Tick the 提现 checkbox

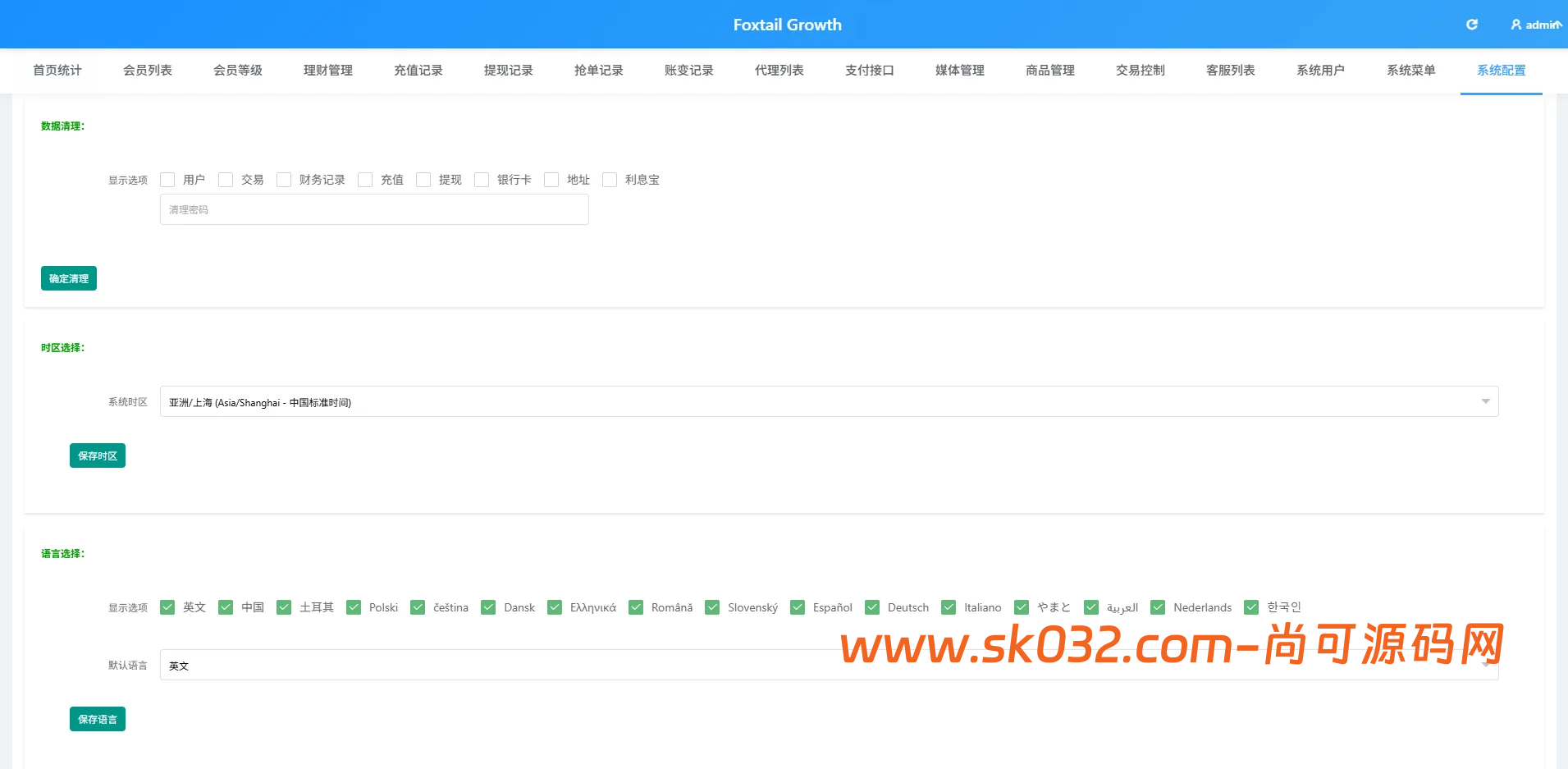point(423,180)
